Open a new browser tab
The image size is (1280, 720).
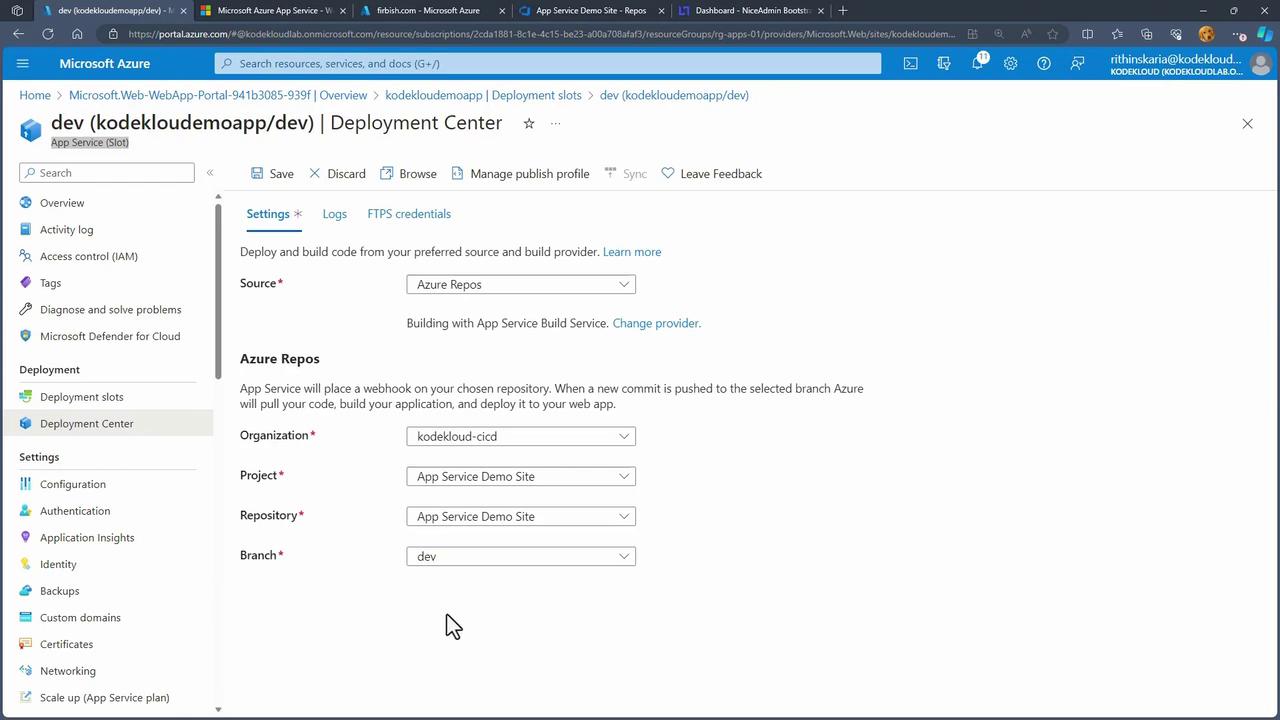[843, 11]
